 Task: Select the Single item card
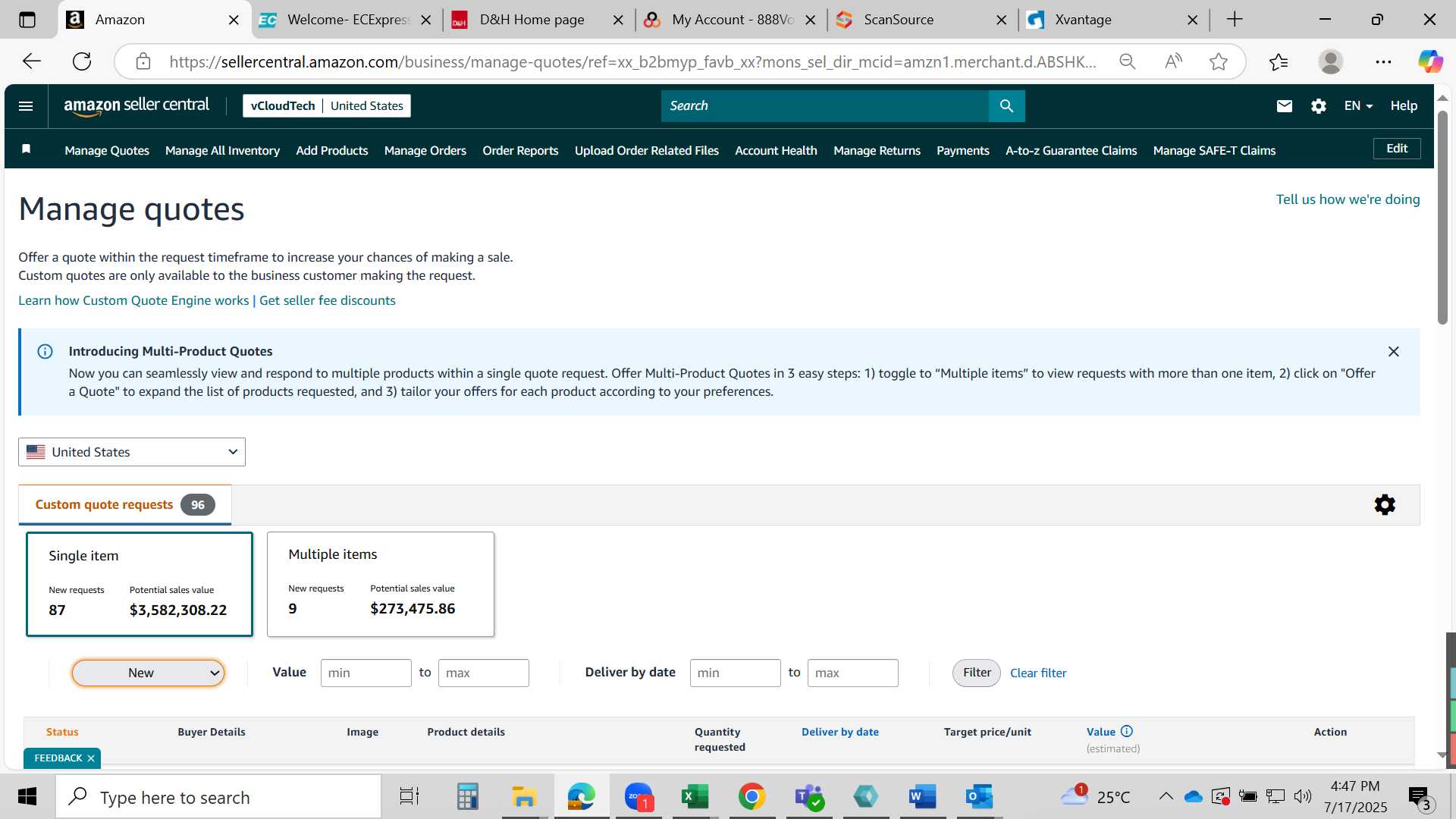140,584
